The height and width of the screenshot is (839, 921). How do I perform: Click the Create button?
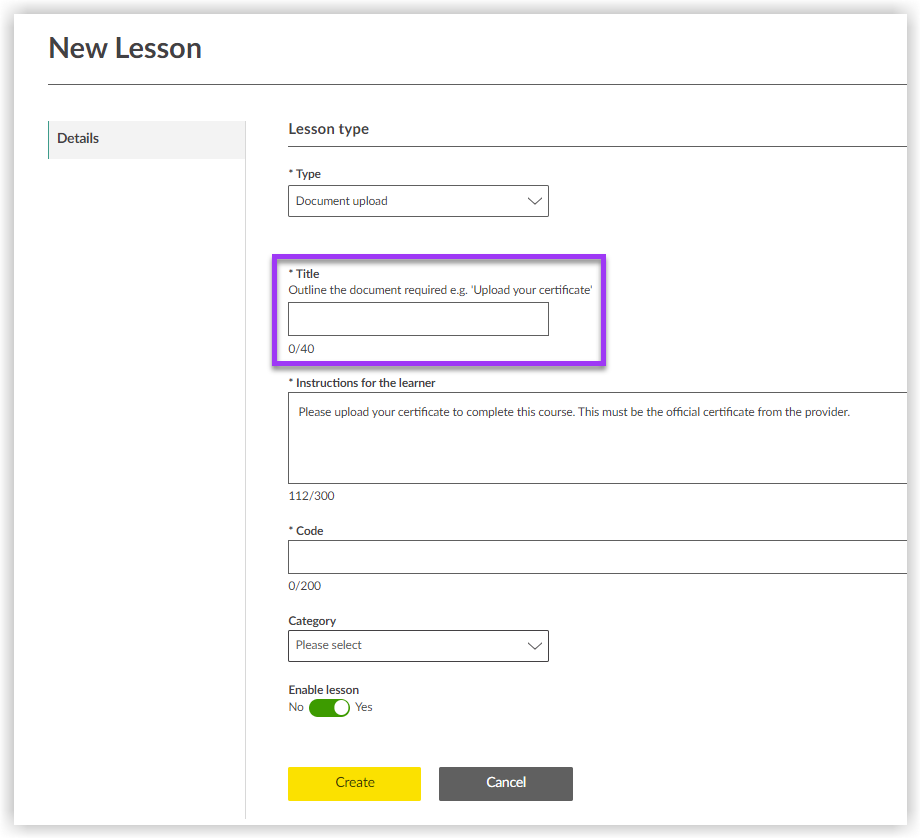pyautogui.click(x=354, y=783)
